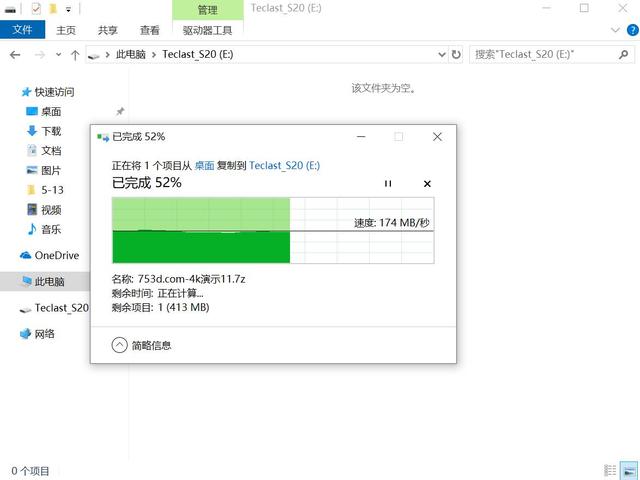Click the copy progress speed graph
This screenshot has height=480, width=640.
tap(273, 230)
